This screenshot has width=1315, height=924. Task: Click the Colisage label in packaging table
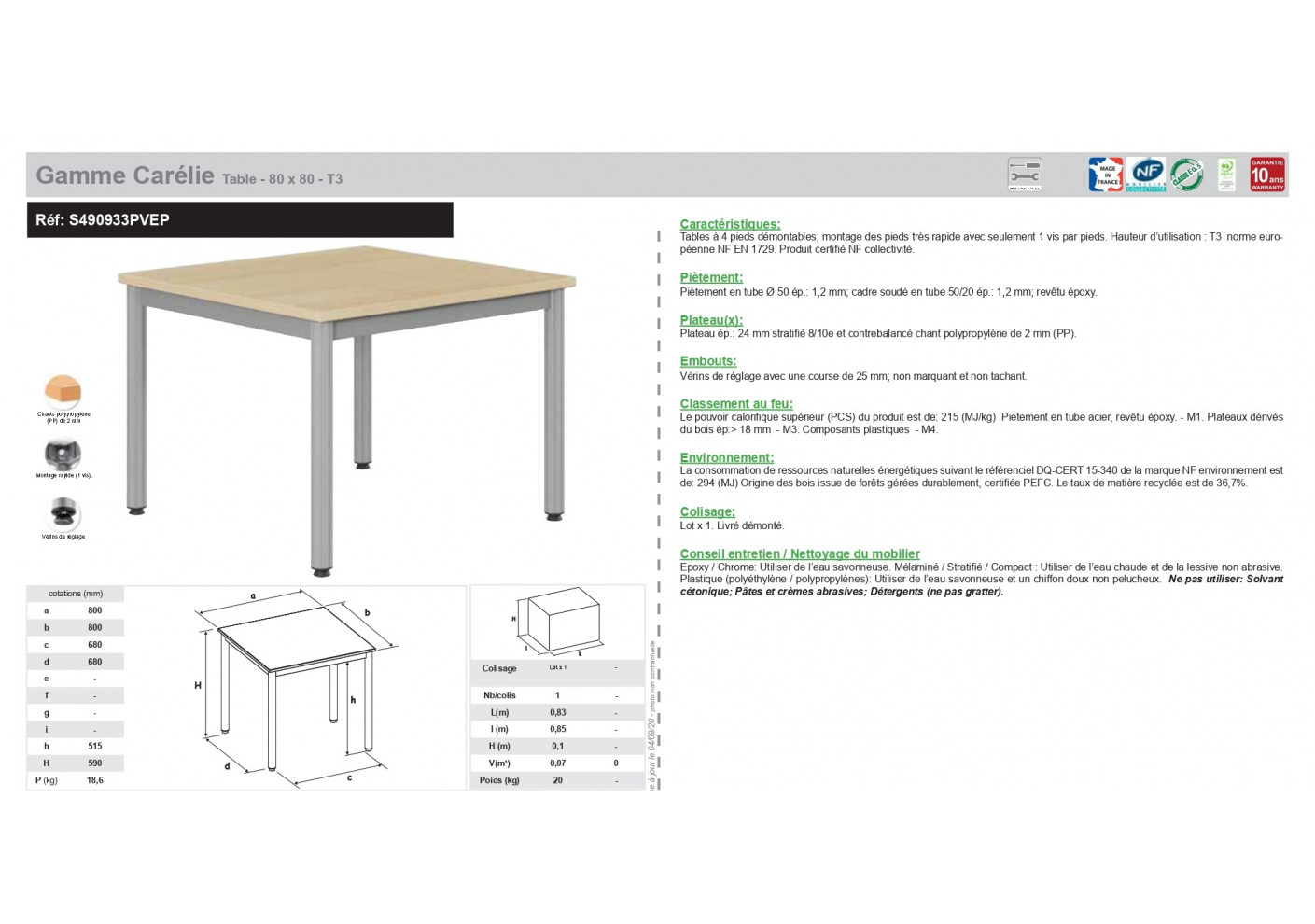(499, 668)
